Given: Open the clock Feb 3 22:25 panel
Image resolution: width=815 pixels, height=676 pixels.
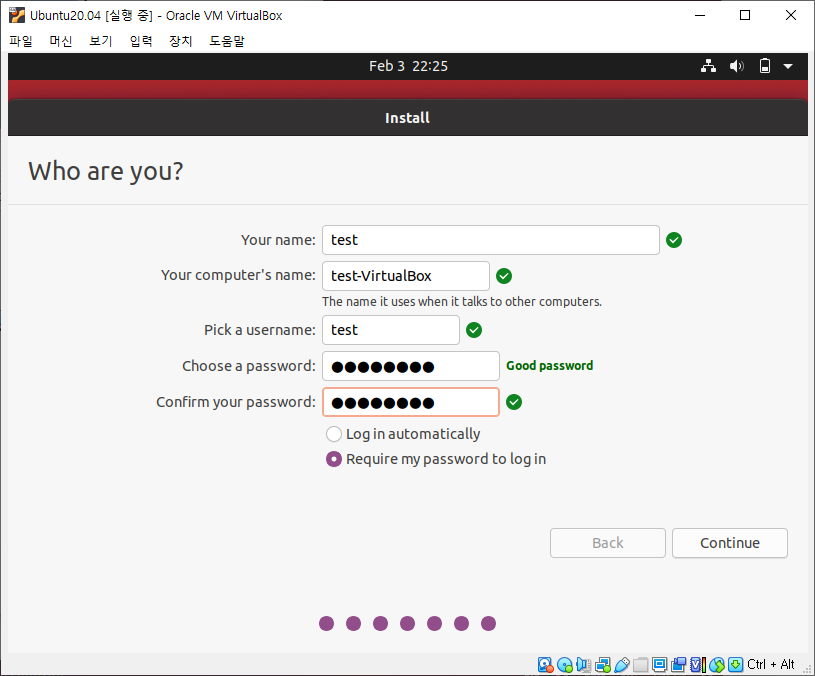Looking at the screenshot, I should [x=408, y=66].
